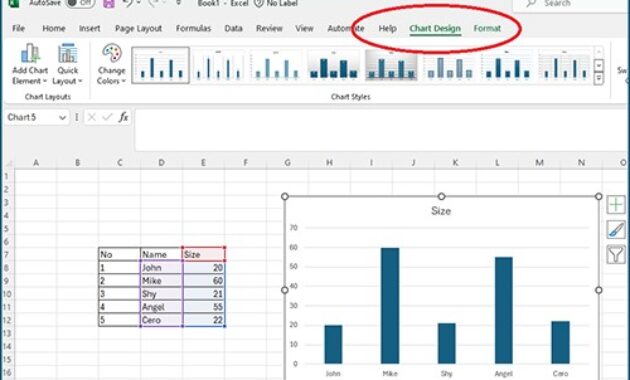Apply the sixth outlined-bar chart style
Image resolution: width=630 pixels, height=380 pixels.
[449, 65]
